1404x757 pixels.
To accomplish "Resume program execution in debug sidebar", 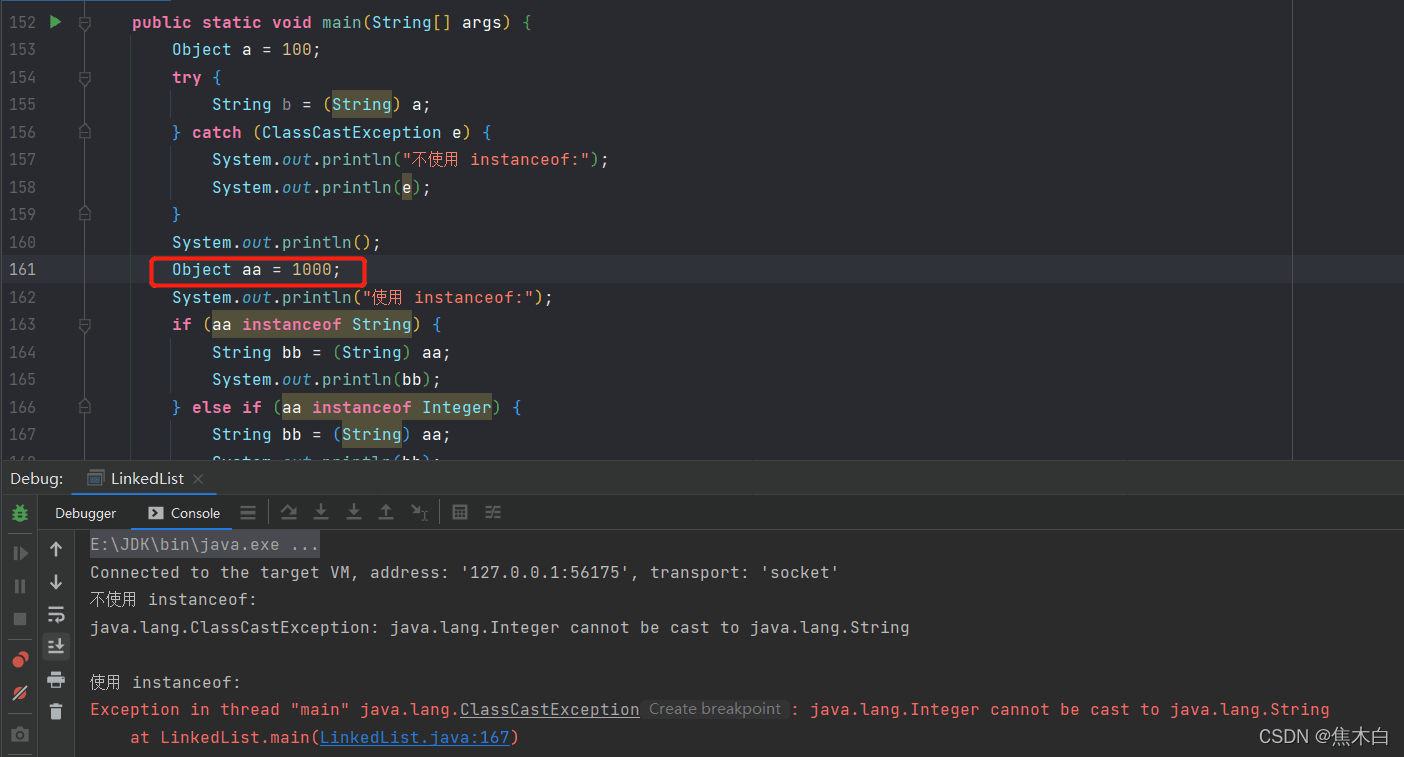I will pyautogui.click(x=19, y=552).
